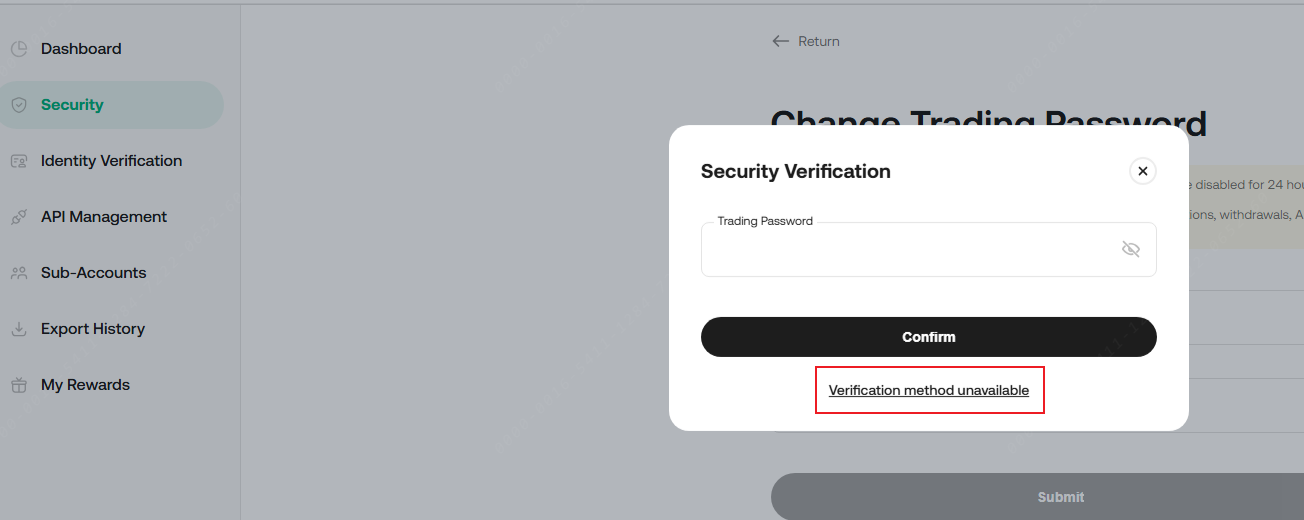Click the Dashboard pie chart icon

[x=18, y=49]
